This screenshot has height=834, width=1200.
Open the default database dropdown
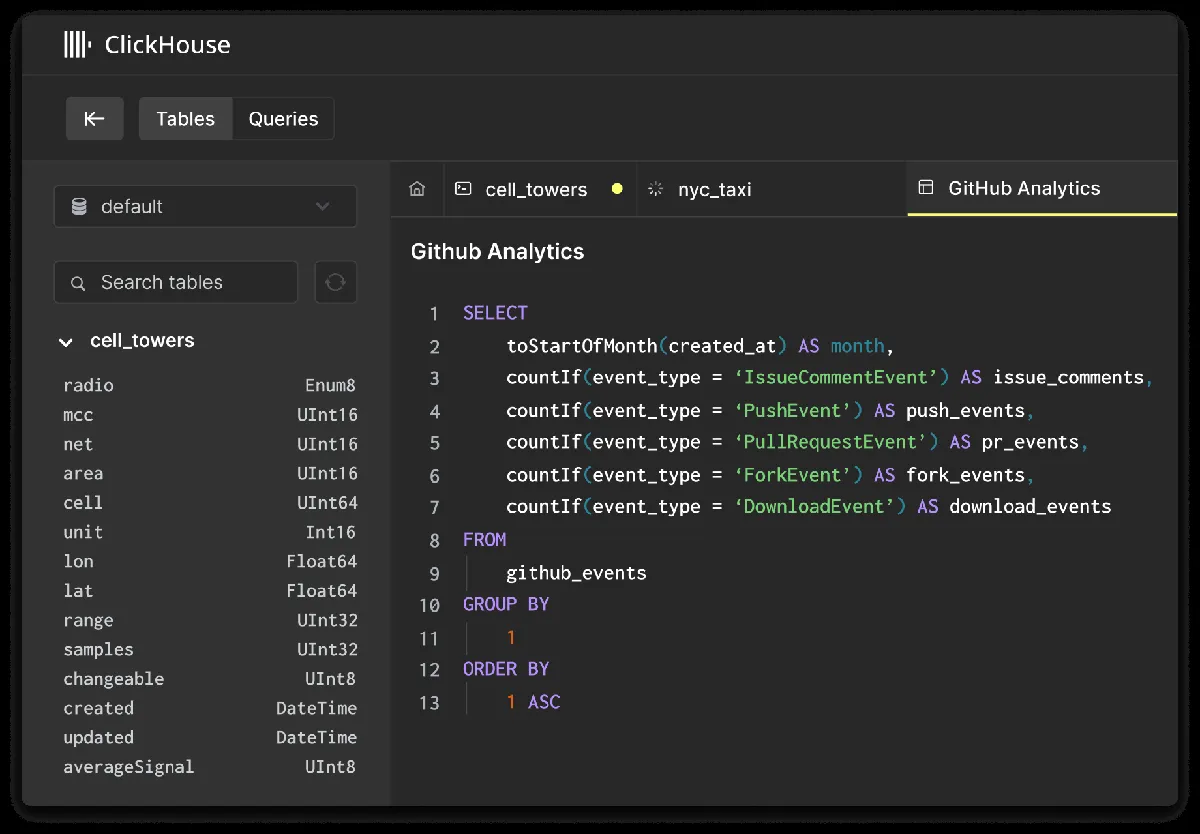205,206
